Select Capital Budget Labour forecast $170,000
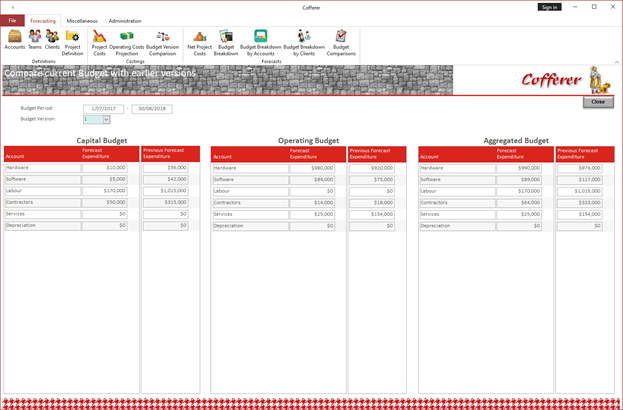This screenshot has width=623, height=410. (x=105, y=191)
